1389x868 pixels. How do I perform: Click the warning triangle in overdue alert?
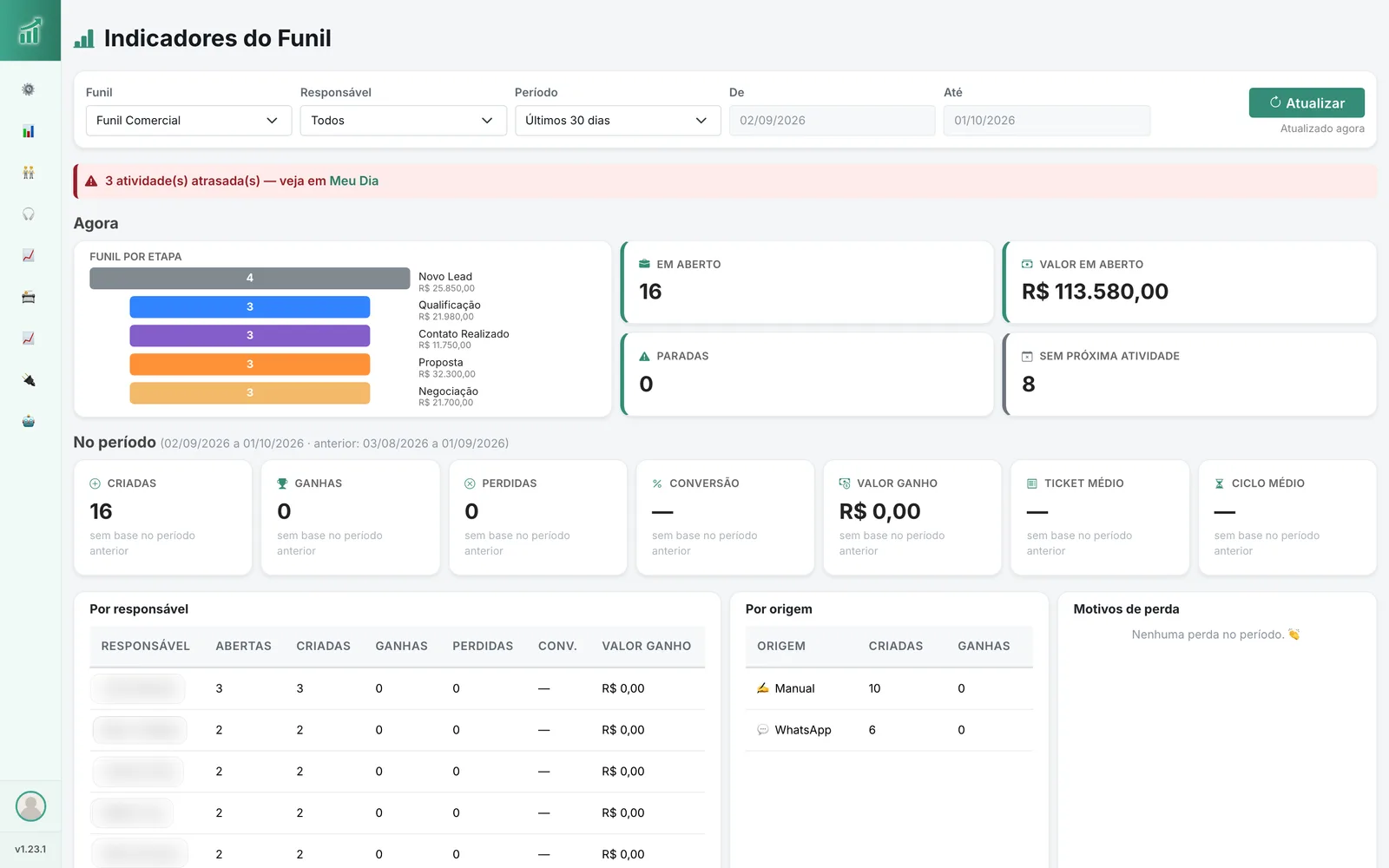click(91, 181)
